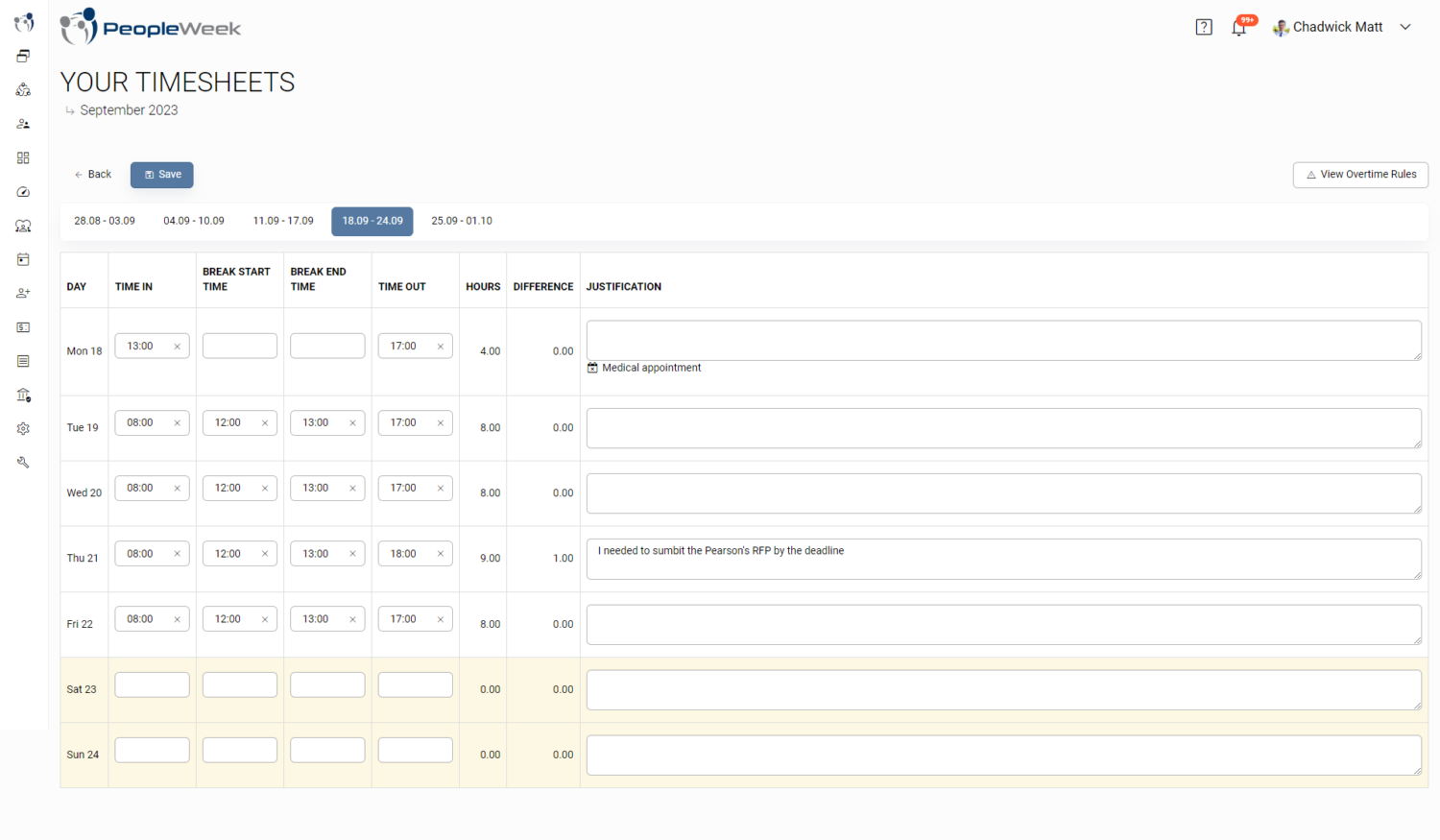Click the add-person icon in the sidebar
1440x840 pixels.
coord(23,293)
